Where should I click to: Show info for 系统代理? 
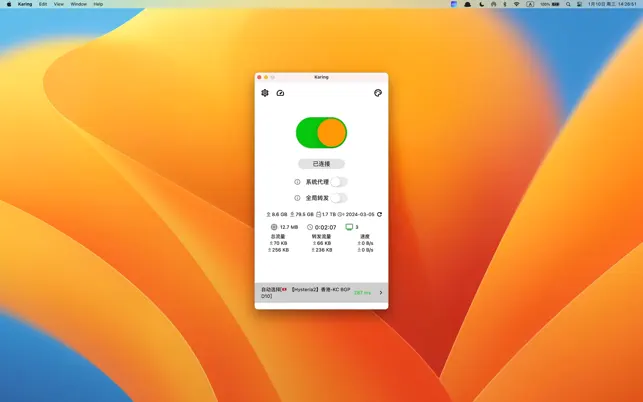click(297, 182)
